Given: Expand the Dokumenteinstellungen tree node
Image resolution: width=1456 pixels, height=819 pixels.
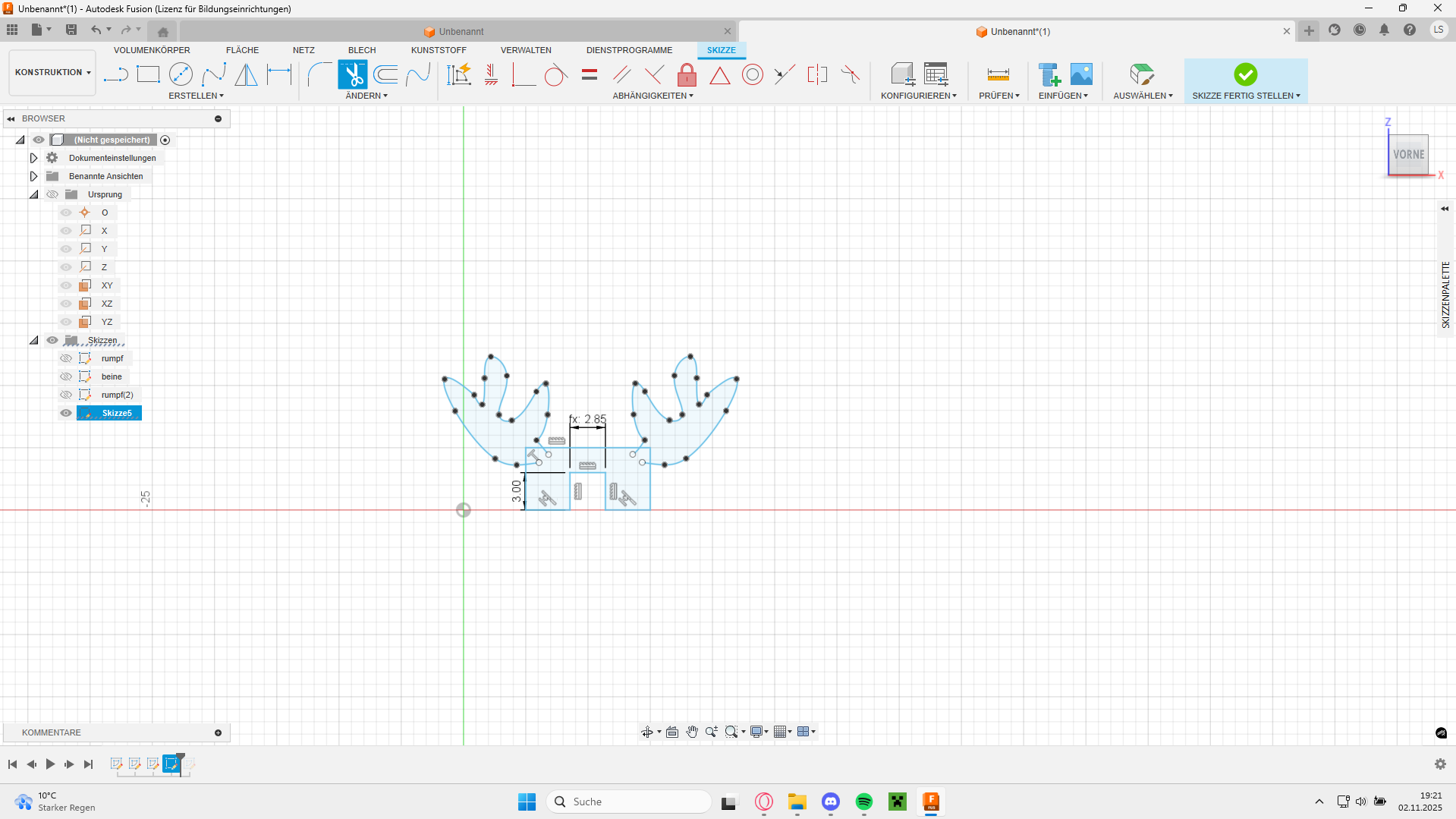Looking at the screenshot, I should pyautogui.click(x=33, y=158).
